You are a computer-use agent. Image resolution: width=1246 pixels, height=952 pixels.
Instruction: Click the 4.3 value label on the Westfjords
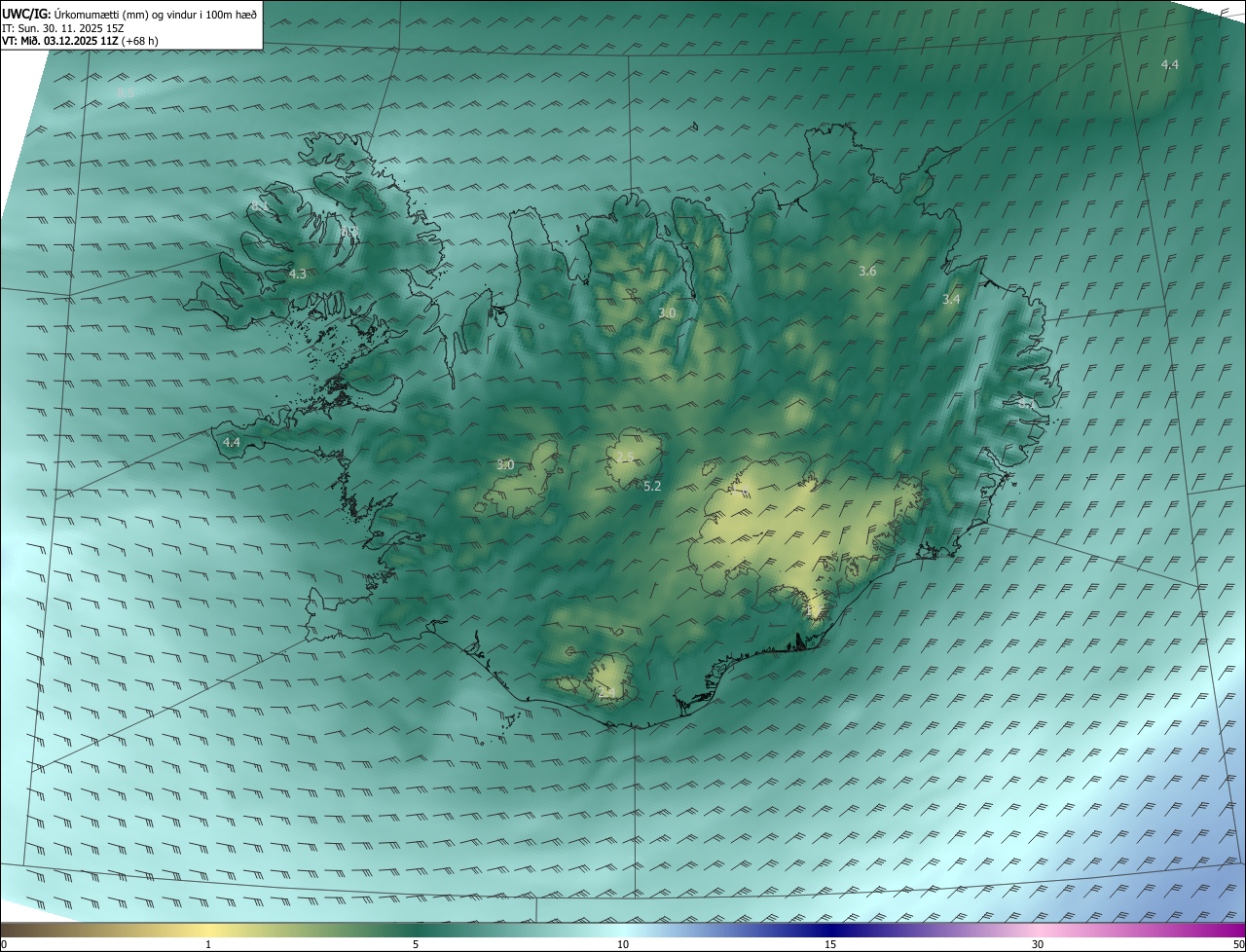click(x=298, y=275)
